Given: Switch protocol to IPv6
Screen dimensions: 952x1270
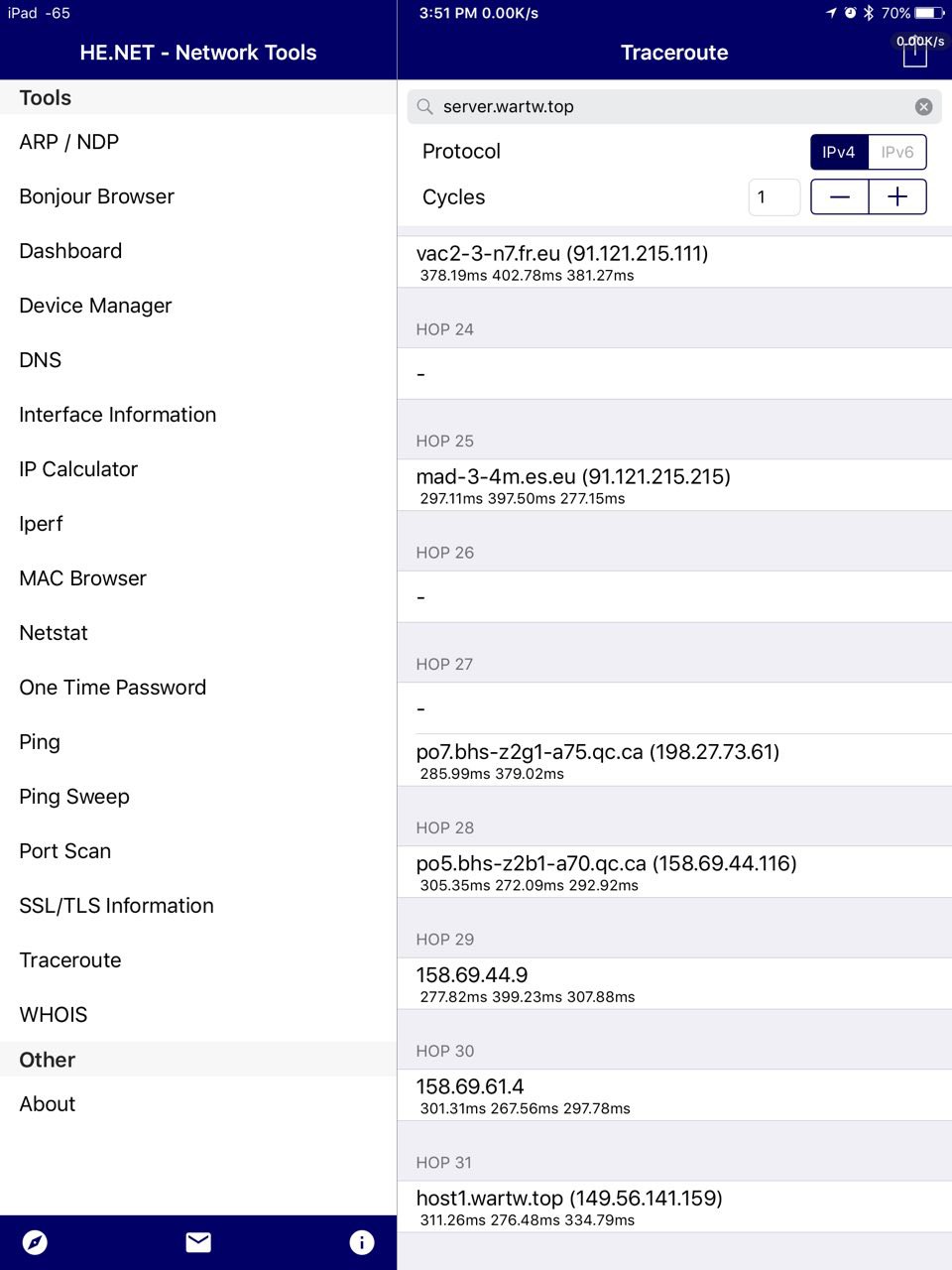Looking at the screenshot, I should (897, 152).
